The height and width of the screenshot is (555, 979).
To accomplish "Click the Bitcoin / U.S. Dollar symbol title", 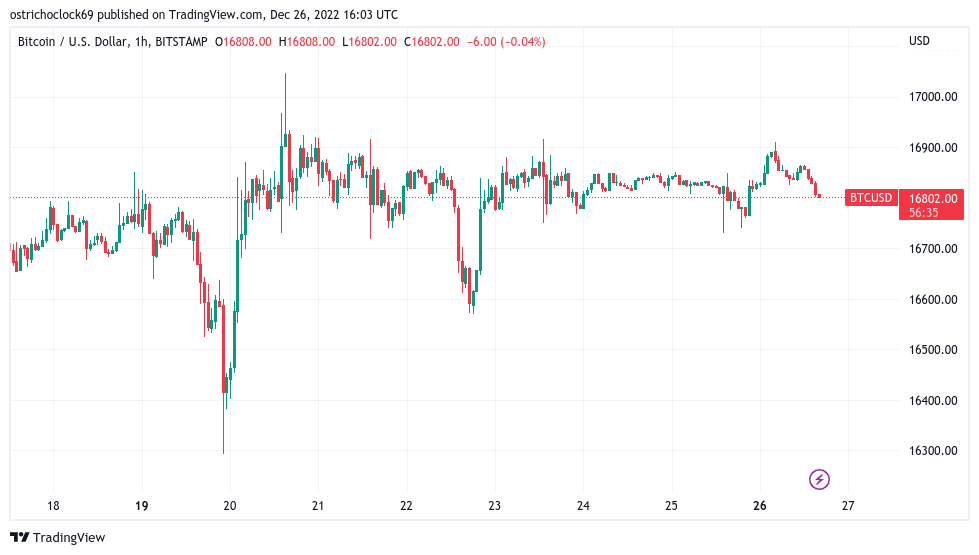I will point(73,42).
